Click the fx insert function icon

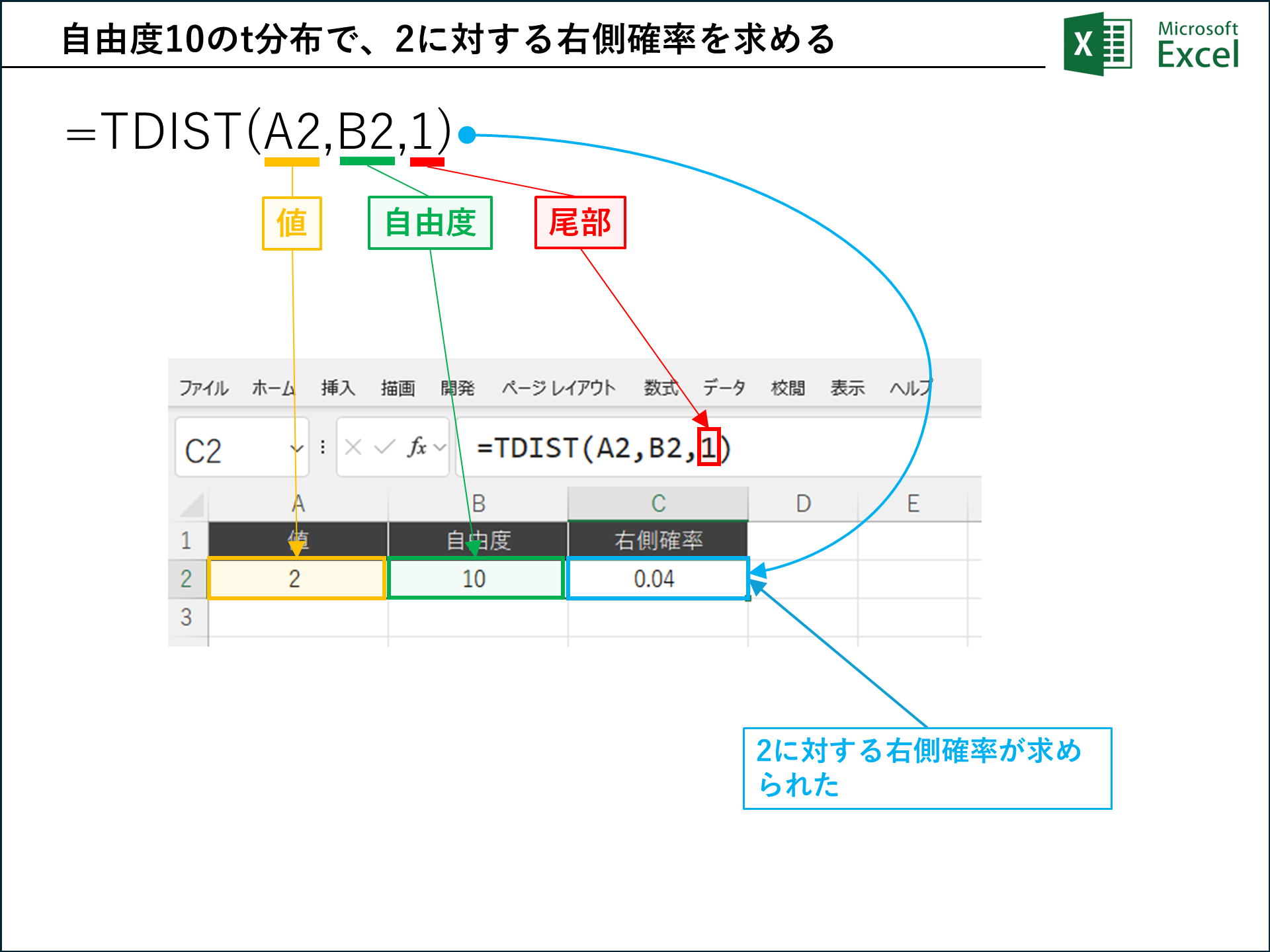pos(417,448)
